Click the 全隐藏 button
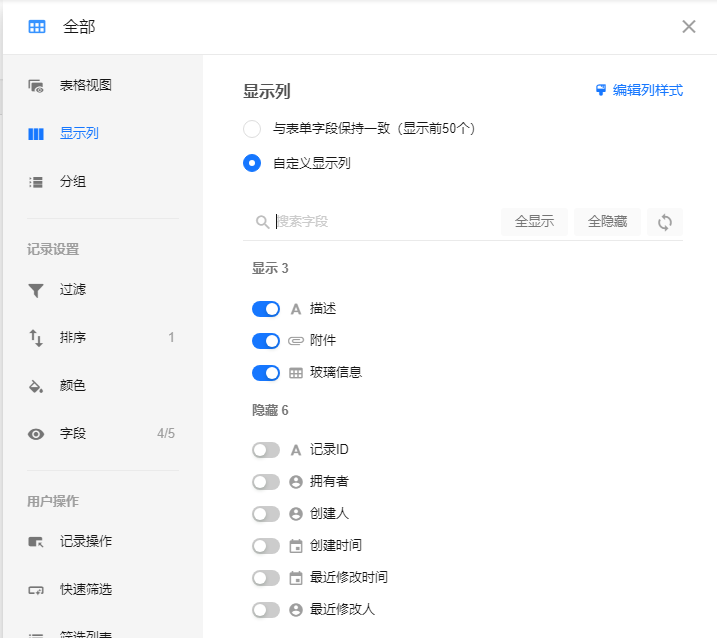717x638 pixels. [607, 222]
